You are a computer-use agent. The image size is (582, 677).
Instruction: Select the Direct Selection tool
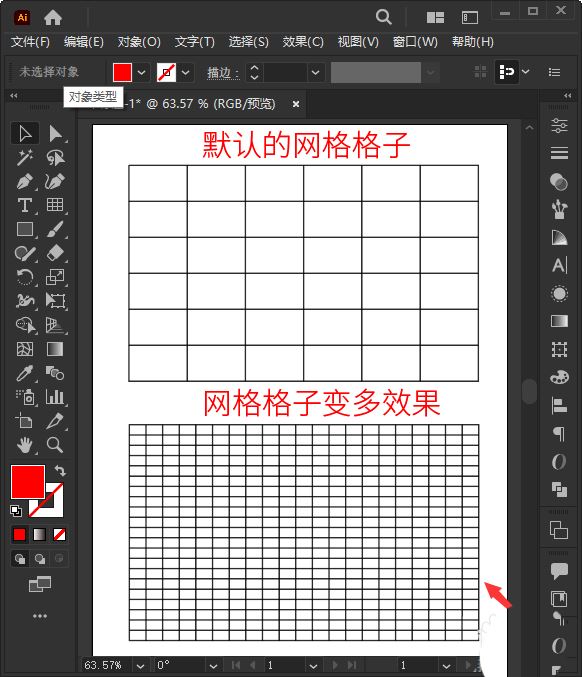[x=55, y=134]
